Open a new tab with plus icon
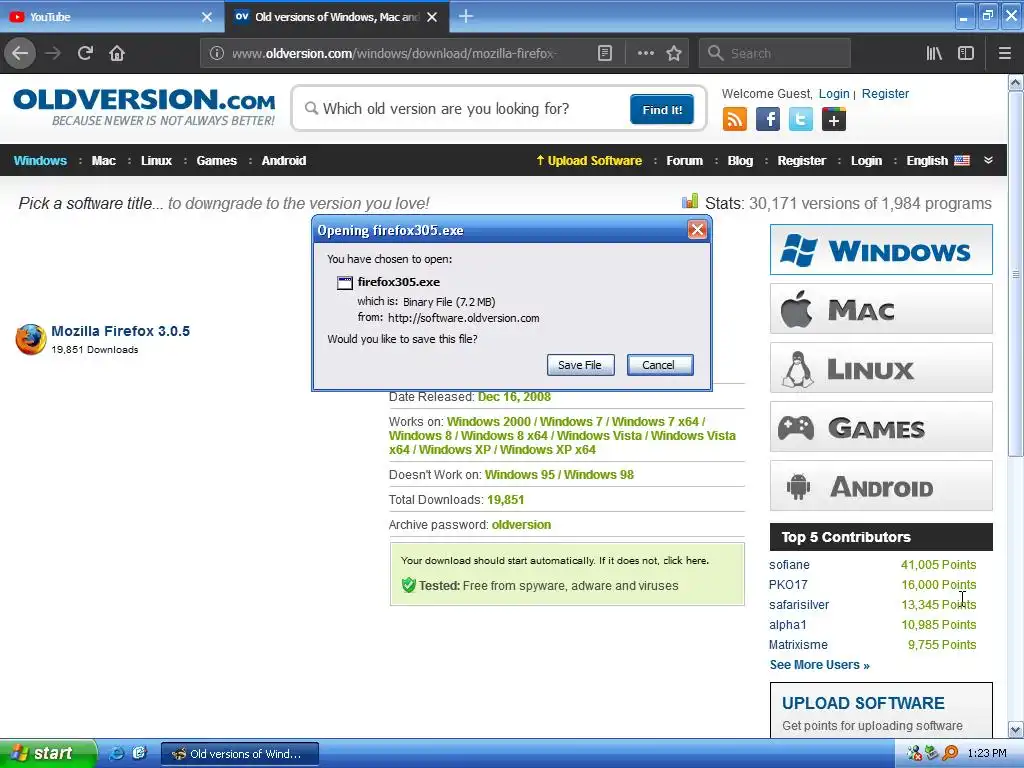 tap(466, 16)
